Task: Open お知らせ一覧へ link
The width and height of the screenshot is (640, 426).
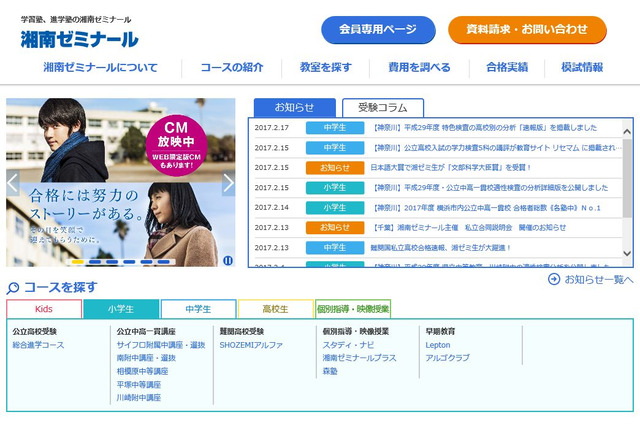Action: pyautogui.click(x=598, y=279)
